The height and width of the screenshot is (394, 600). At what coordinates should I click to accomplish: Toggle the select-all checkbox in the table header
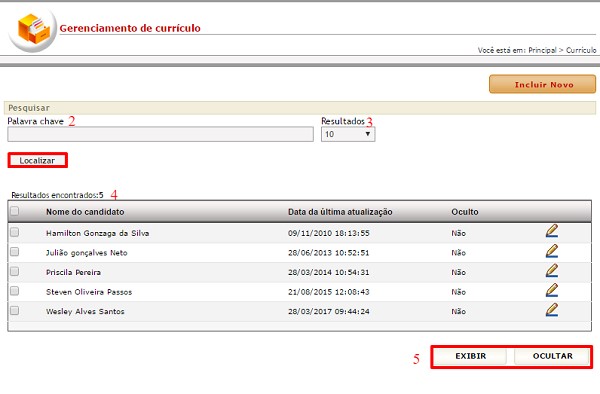(x=15, y=211)
